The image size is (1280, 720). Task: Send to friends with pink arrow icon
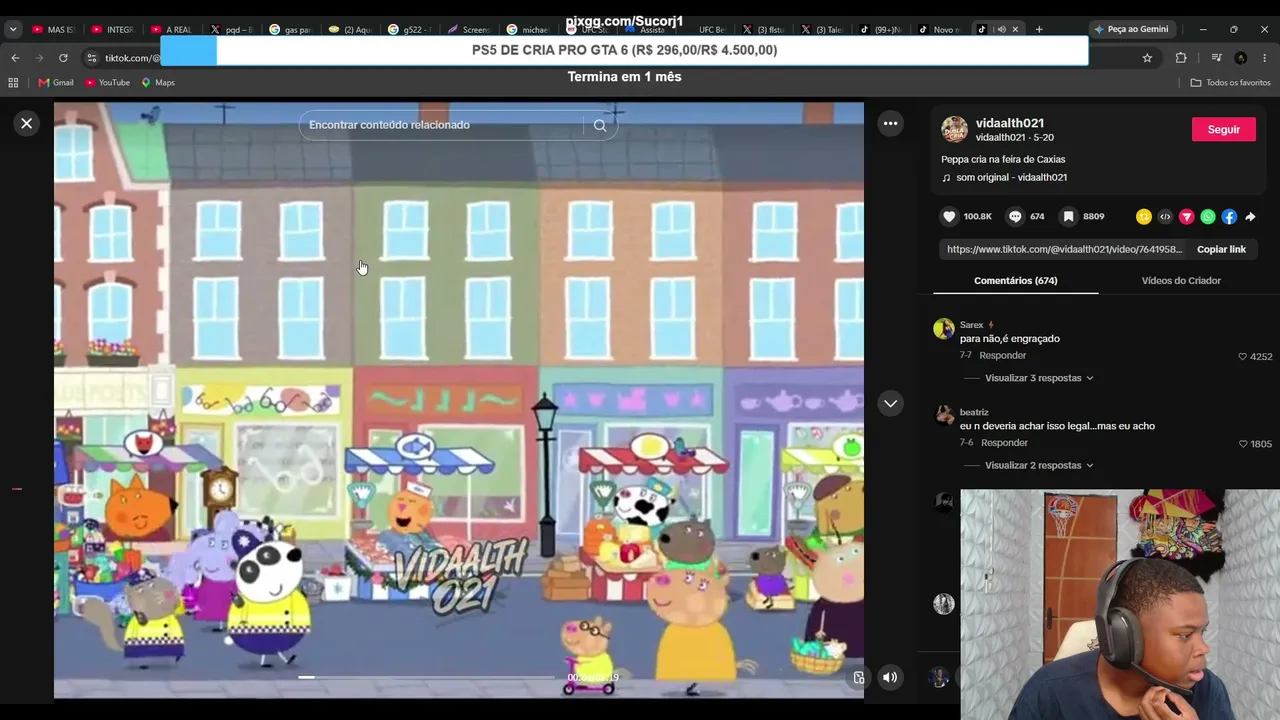1187,216
